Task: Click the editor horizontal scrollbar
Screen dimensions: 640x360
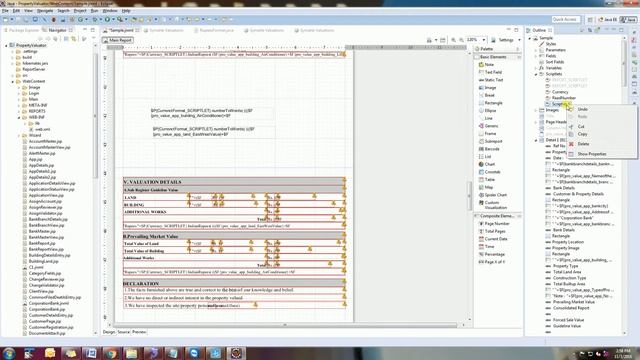Action: pyautogui.click(x=285, y=325)
